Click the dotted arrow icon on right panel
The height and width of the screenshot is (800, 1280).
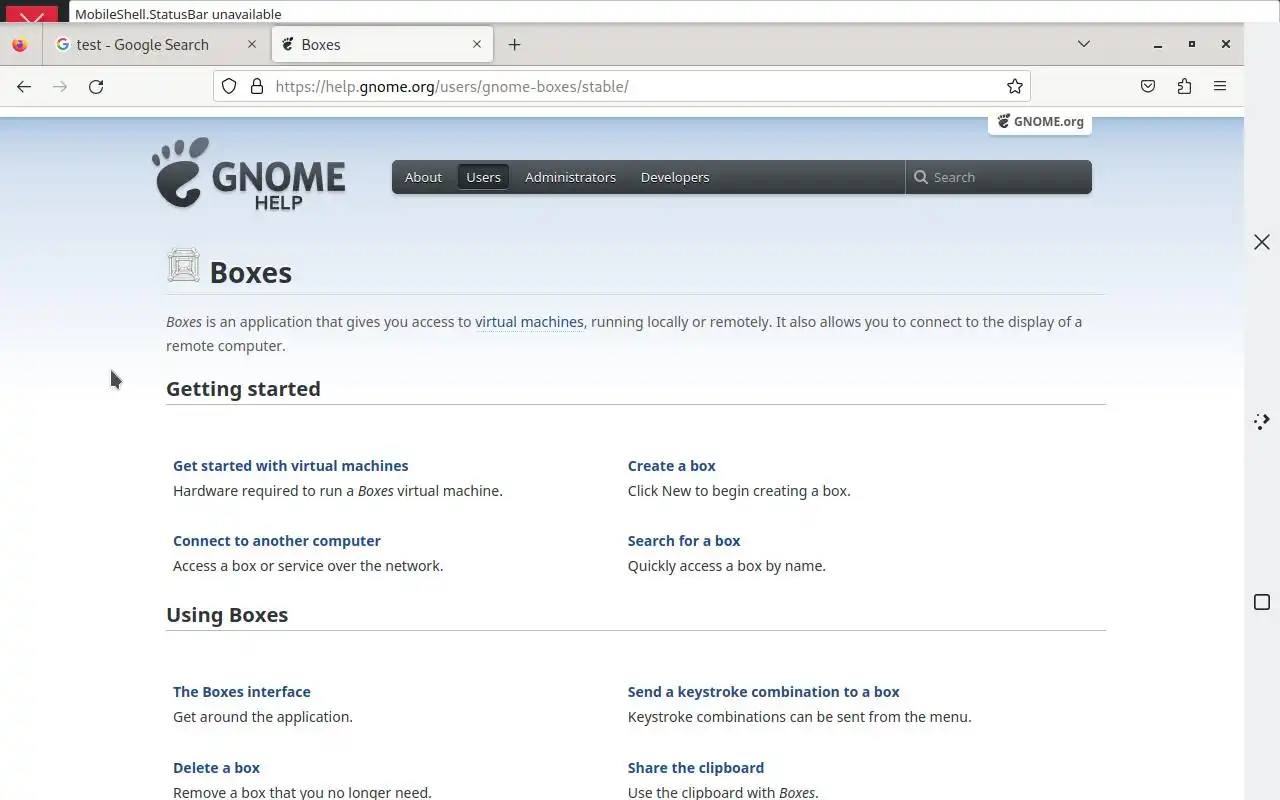pos(1262,421)
